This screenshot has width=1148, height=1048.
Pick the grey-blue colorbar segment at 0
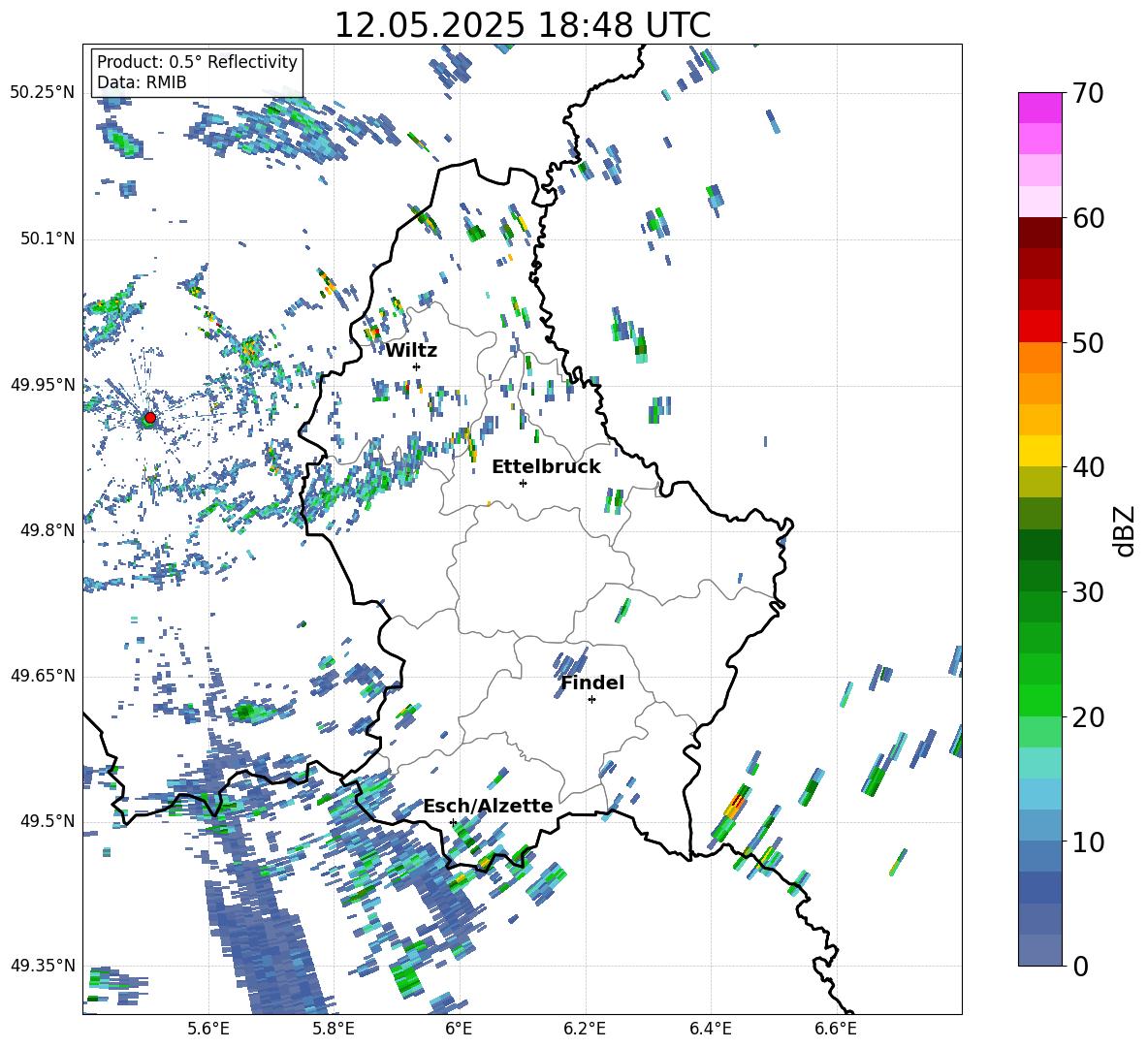[x=1039, y=950]
